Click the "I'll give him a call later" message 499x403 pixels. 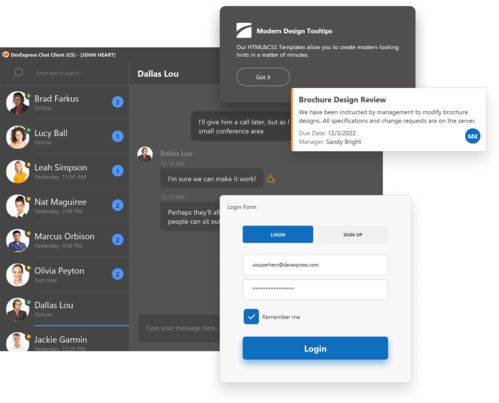coord(241,126)
